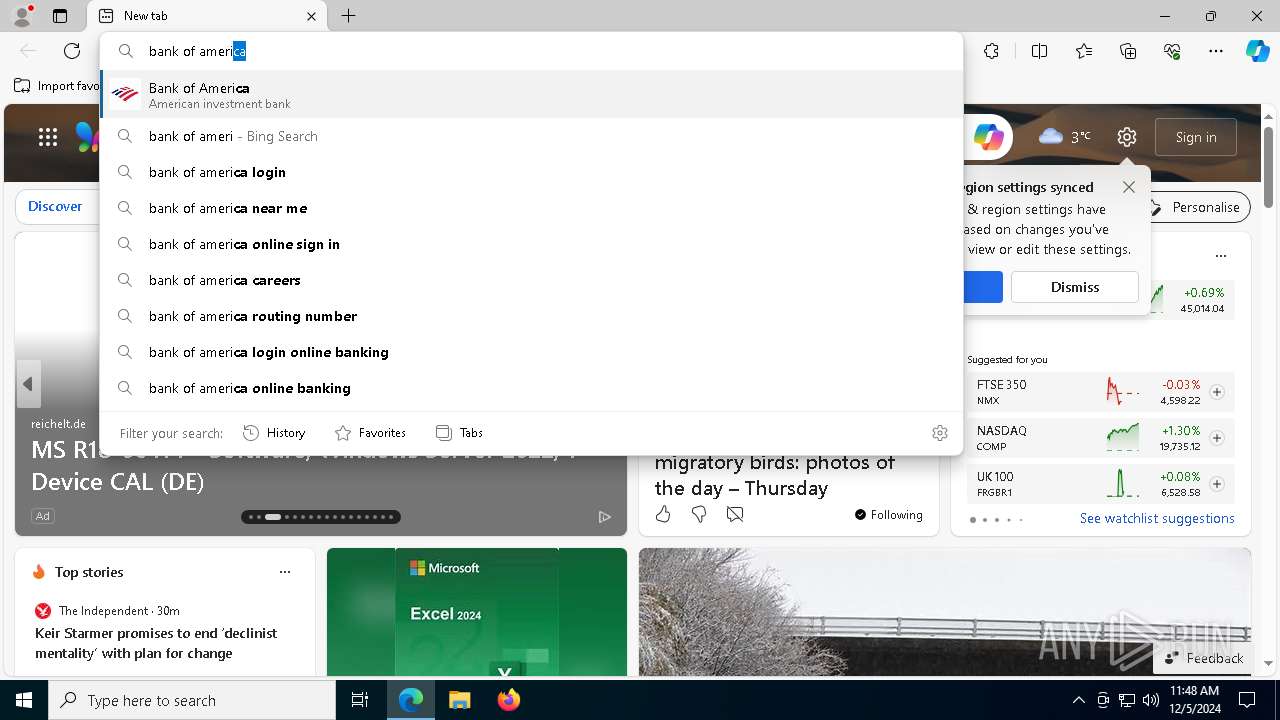Open MSN page settings gear
This screenshot has height=720, width=1280.
click(1127, 137)
